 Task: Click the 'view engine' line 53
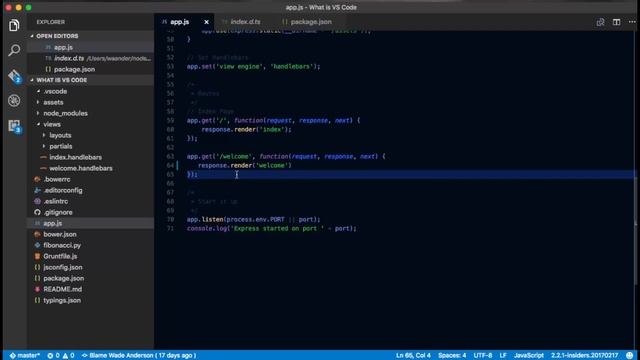coord(253,67)
